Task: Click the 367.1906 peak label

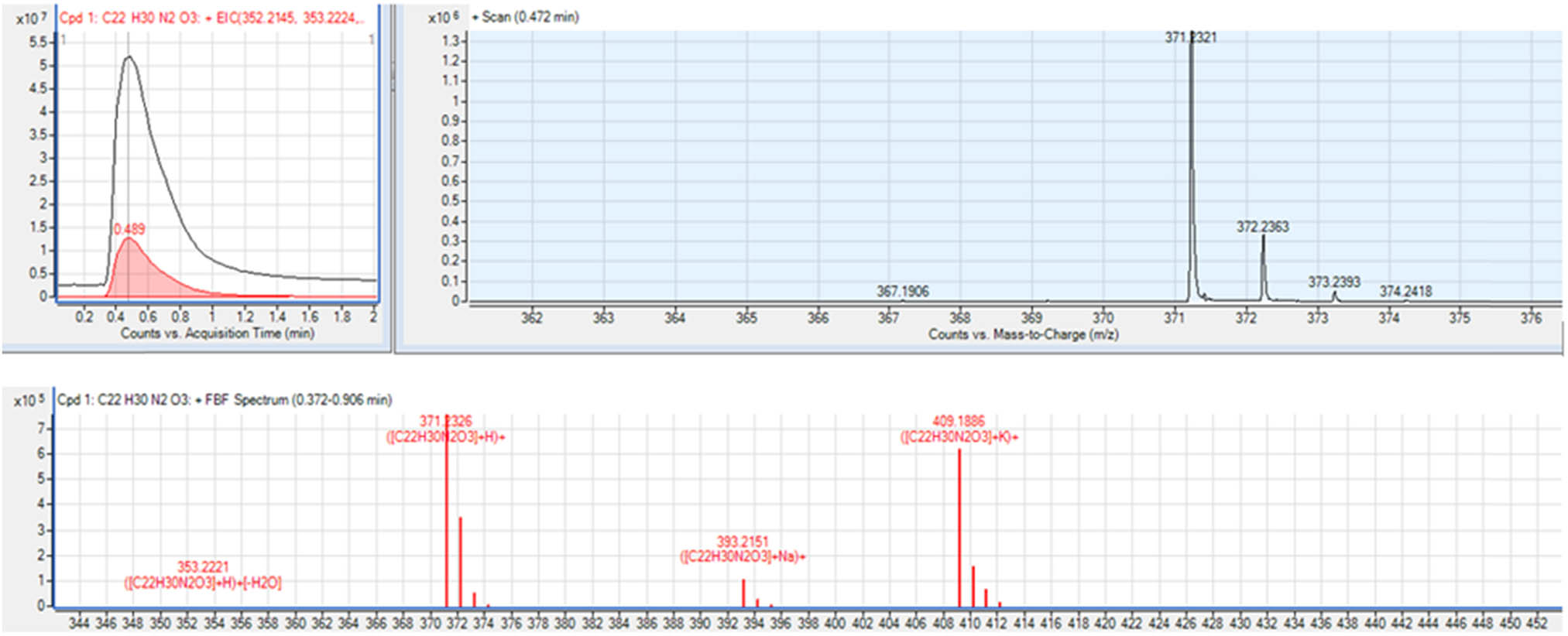Action: tap(902, 292)
